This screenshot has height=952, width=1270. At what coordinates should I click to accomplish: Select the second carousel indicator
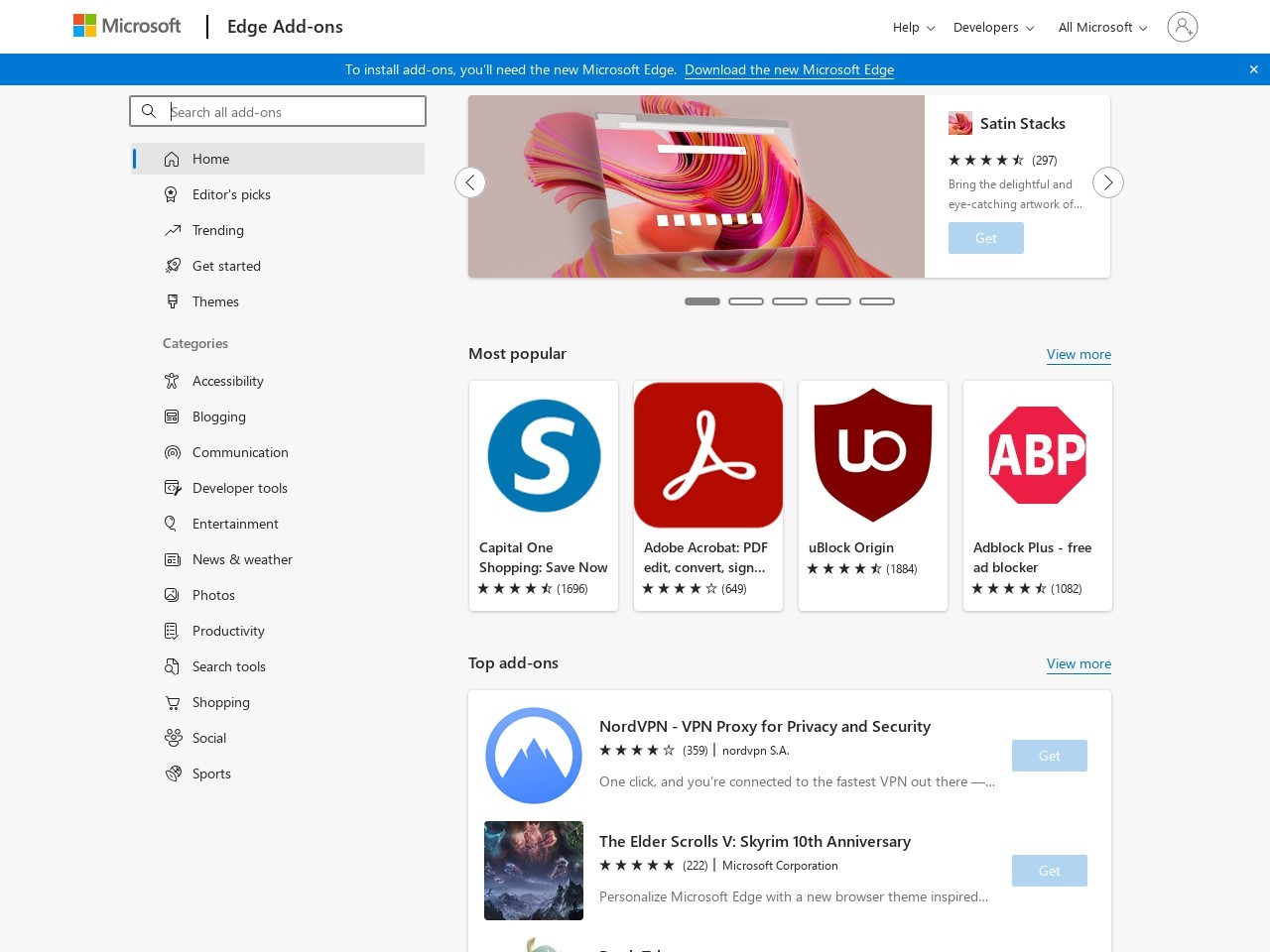click(746, 301)
